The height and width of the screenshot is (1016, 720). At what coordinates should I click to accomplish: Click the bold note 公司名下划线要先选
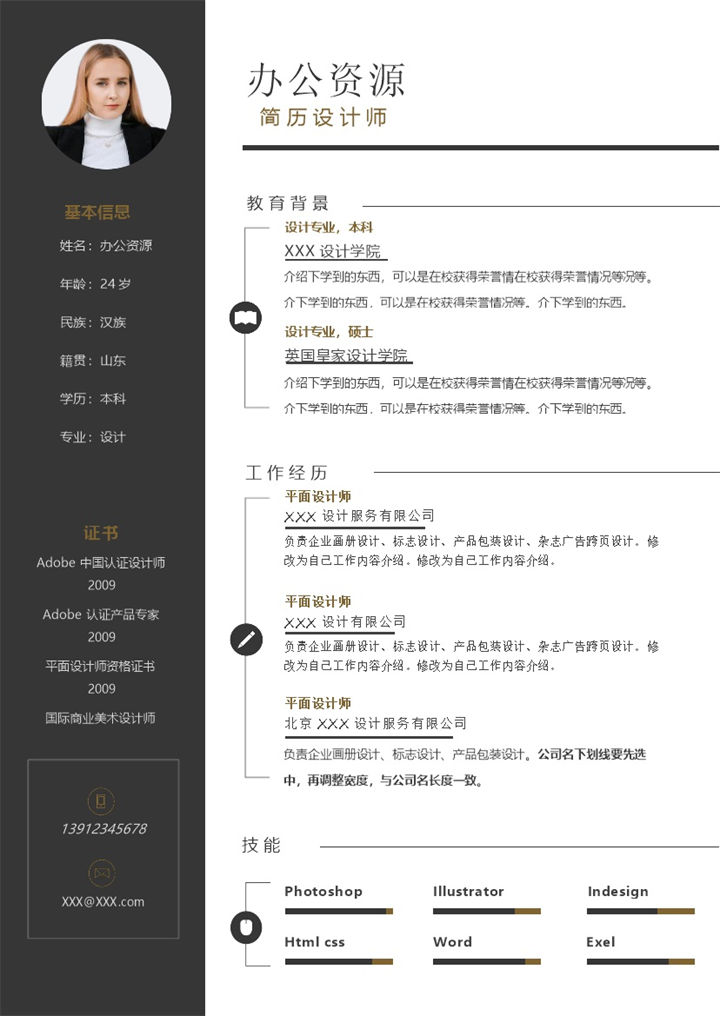[592, 754]
